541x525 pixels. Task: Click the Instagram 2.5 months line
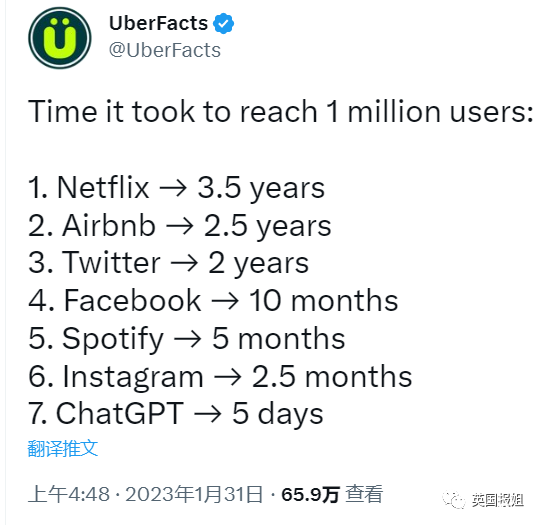220,377
